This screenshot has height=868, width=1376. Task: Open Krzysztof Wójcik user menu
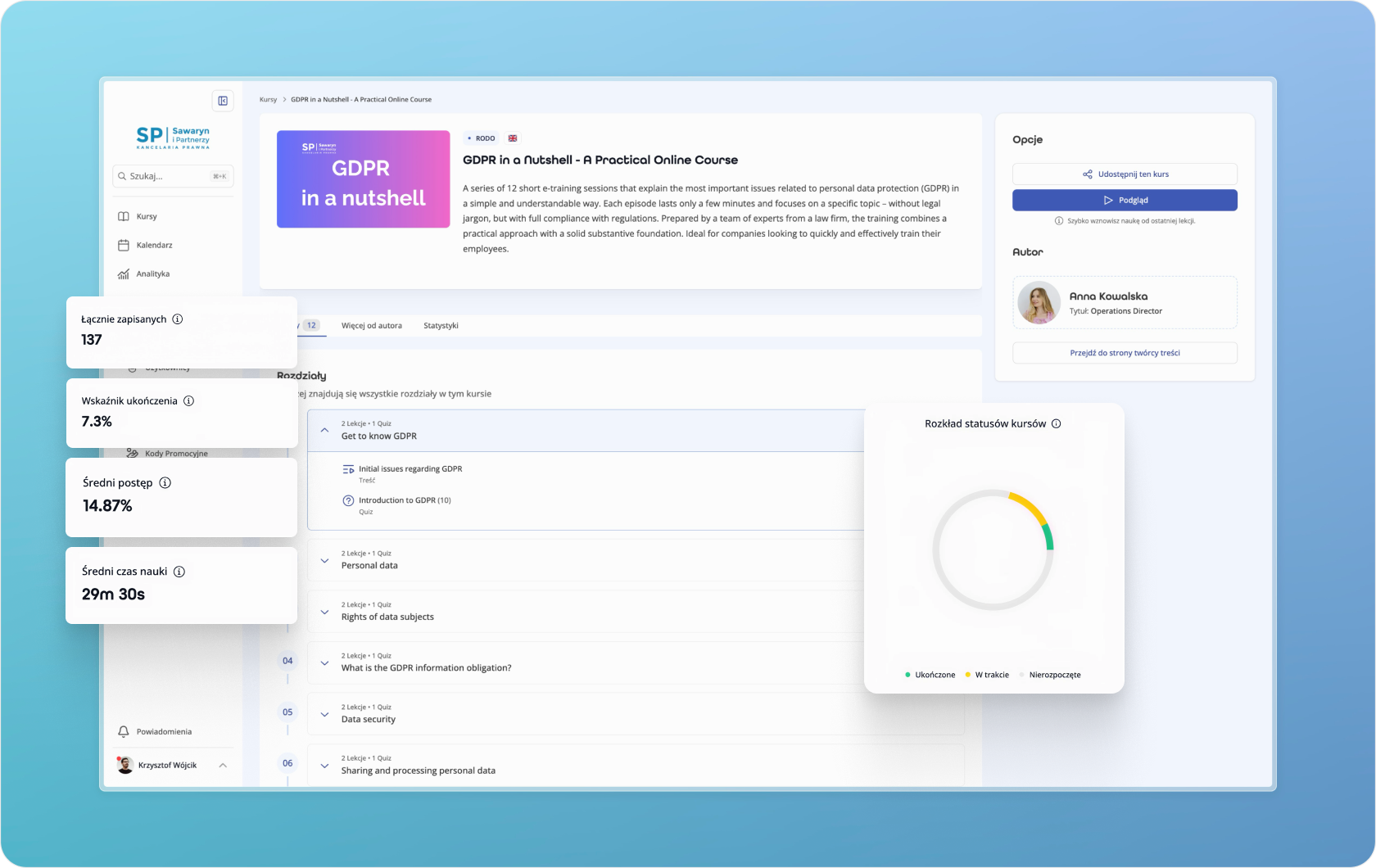pos(173,765)
